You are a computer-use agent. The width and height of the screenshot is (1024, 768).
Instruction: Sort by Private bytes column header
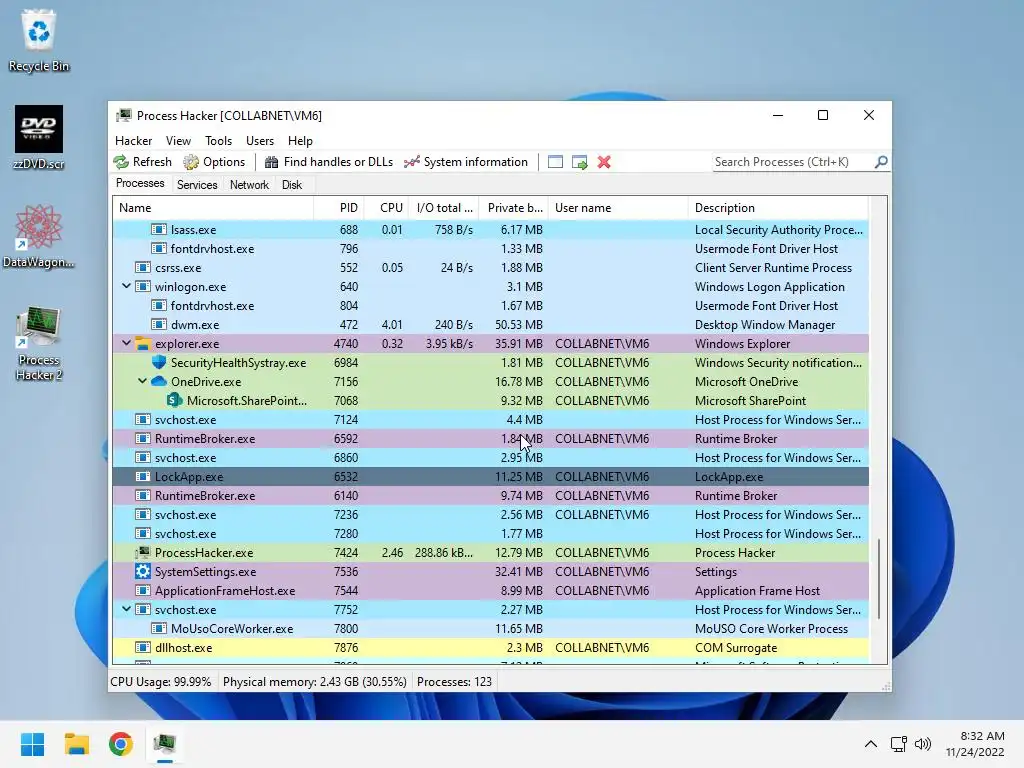click(x=514, y=208)
